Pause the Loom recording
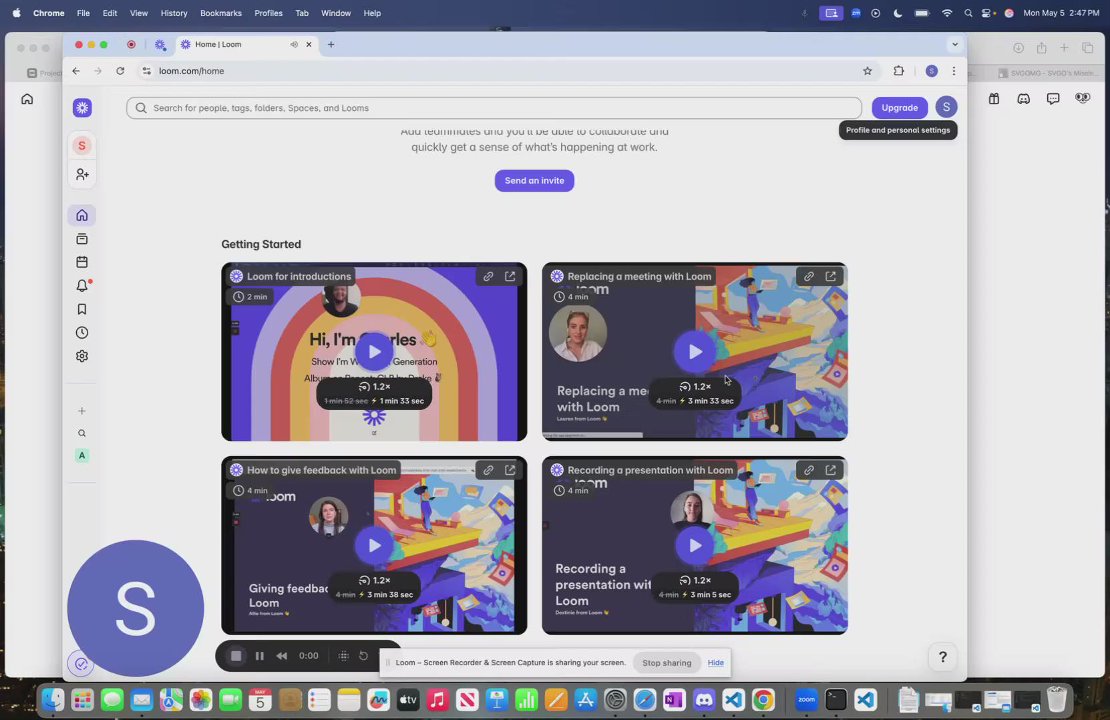The height and width of the screenshot is (720, 1110). click(260, 656)
